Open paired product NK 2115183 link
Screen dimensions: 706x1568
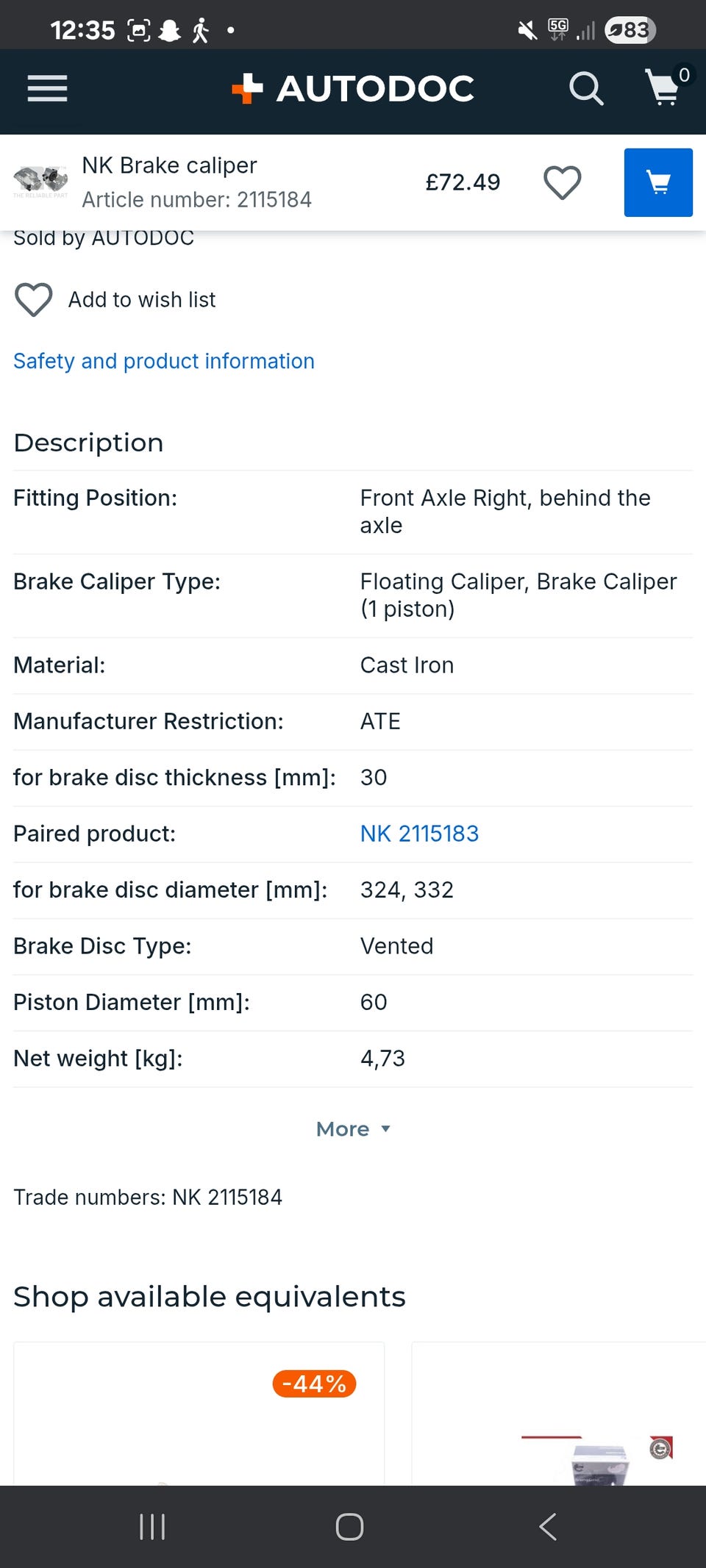(419, 834)
